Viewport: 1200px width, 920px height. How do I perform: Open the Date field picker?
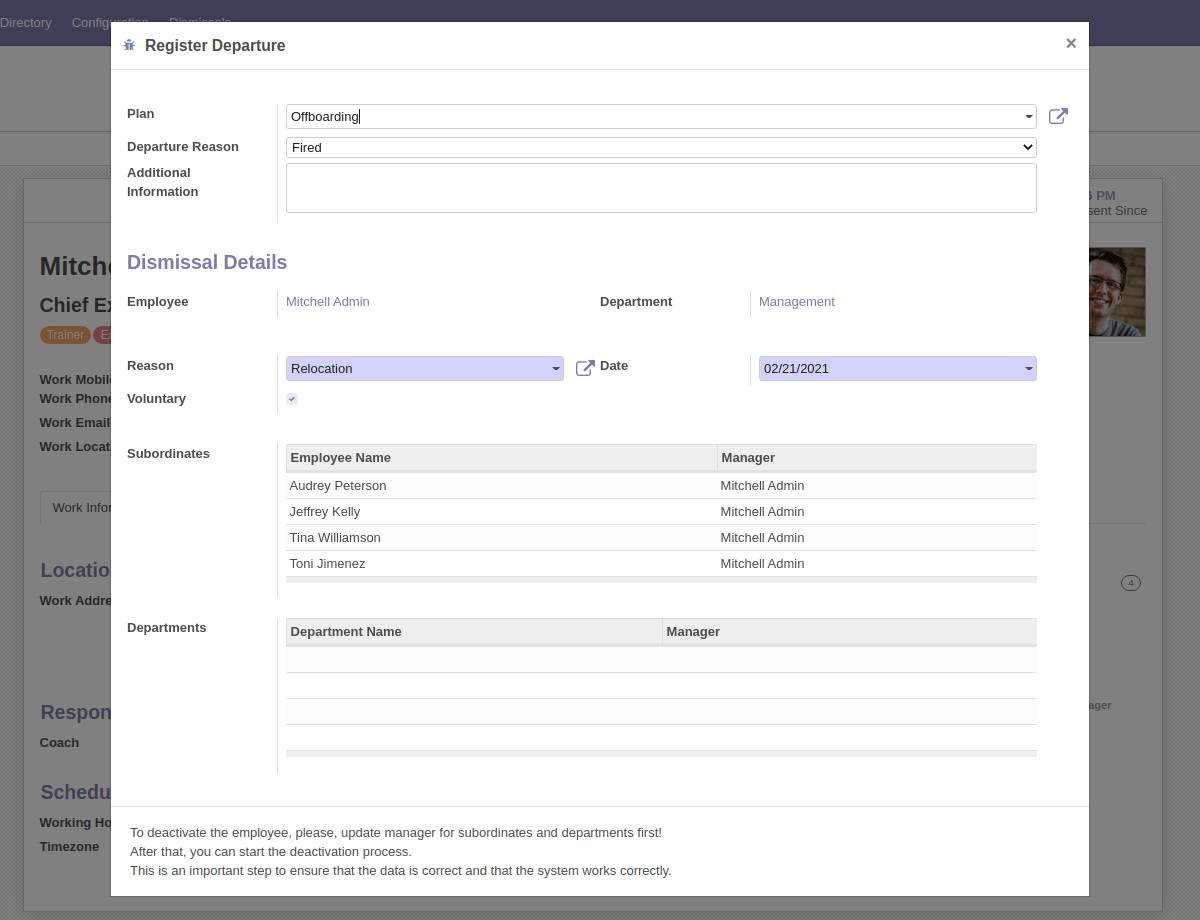897,369
